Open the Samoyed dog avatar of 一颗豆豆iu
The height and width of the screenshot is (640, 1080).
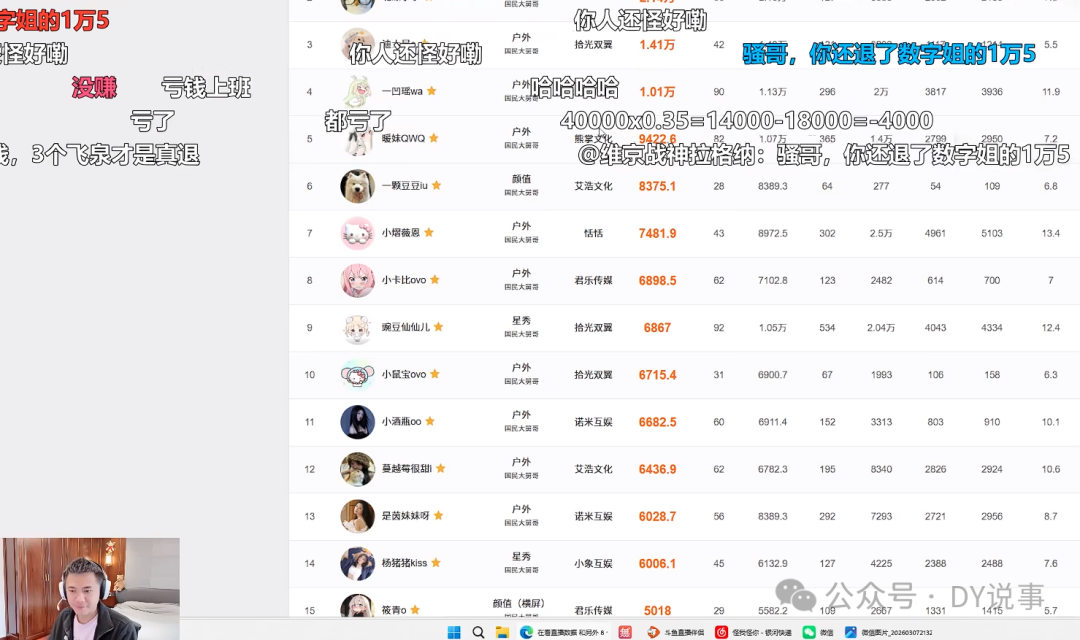tap(357, 186)
